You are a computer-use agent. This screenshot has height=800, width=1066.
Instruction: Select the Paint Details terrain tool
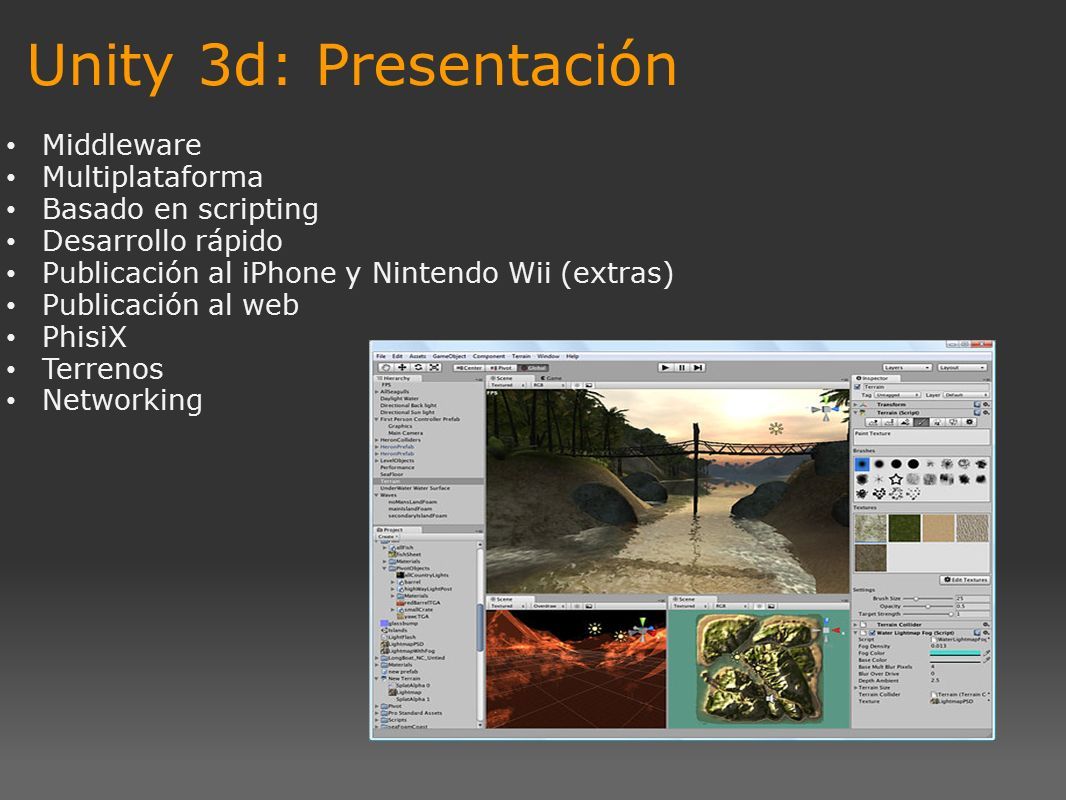(953, 422)
